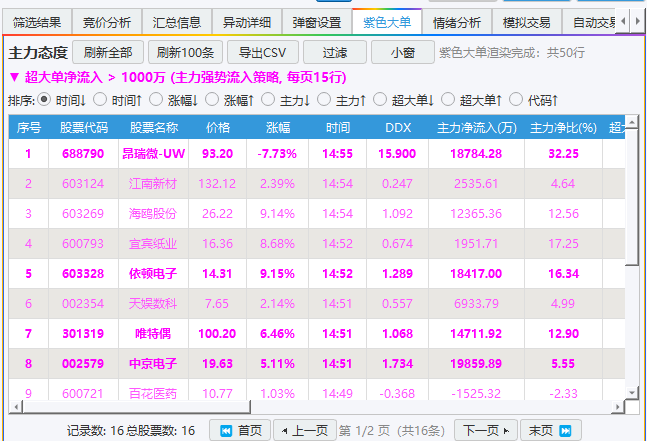This screenshot has height=441, width=647.
Task: Click stock name 江南新材
Action: pyautogui.click(x=153, y=184)
